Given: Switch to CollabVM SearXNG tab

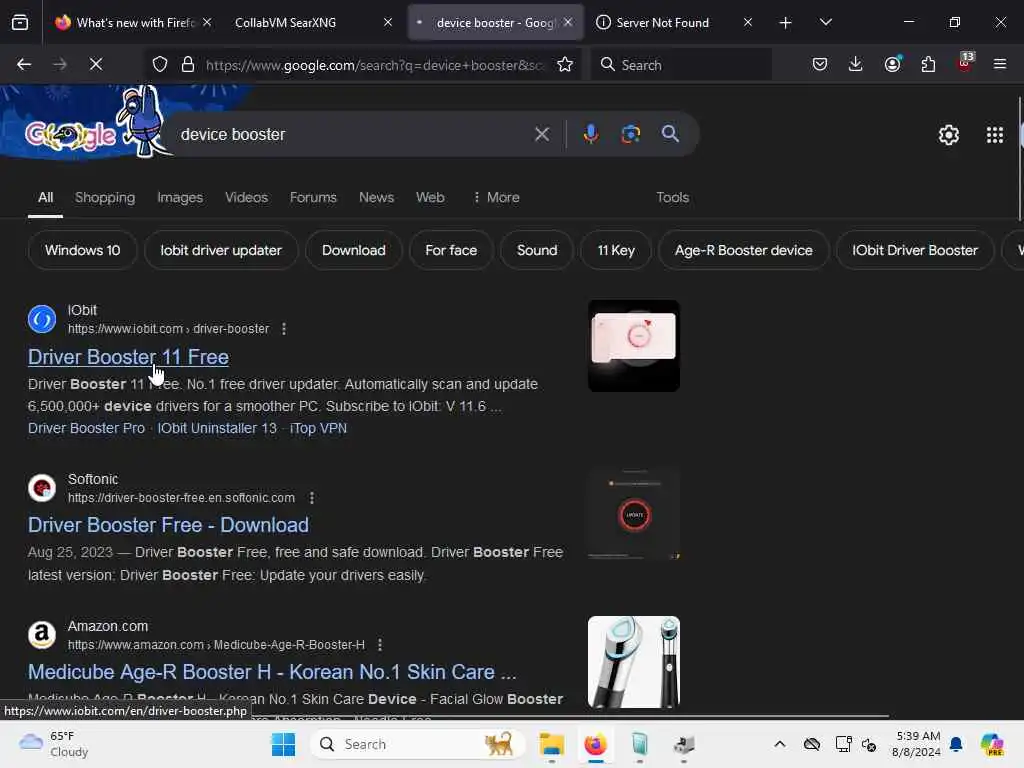Looking at the screenshot, I should tap(312, 23).
